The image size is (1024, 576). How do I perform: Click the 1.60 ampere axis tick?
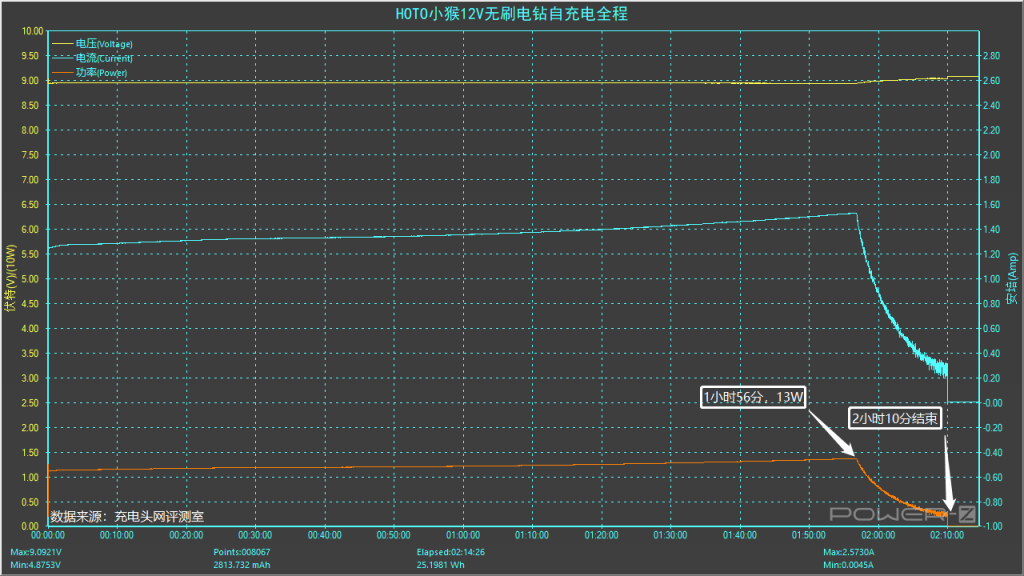[991, 205]
